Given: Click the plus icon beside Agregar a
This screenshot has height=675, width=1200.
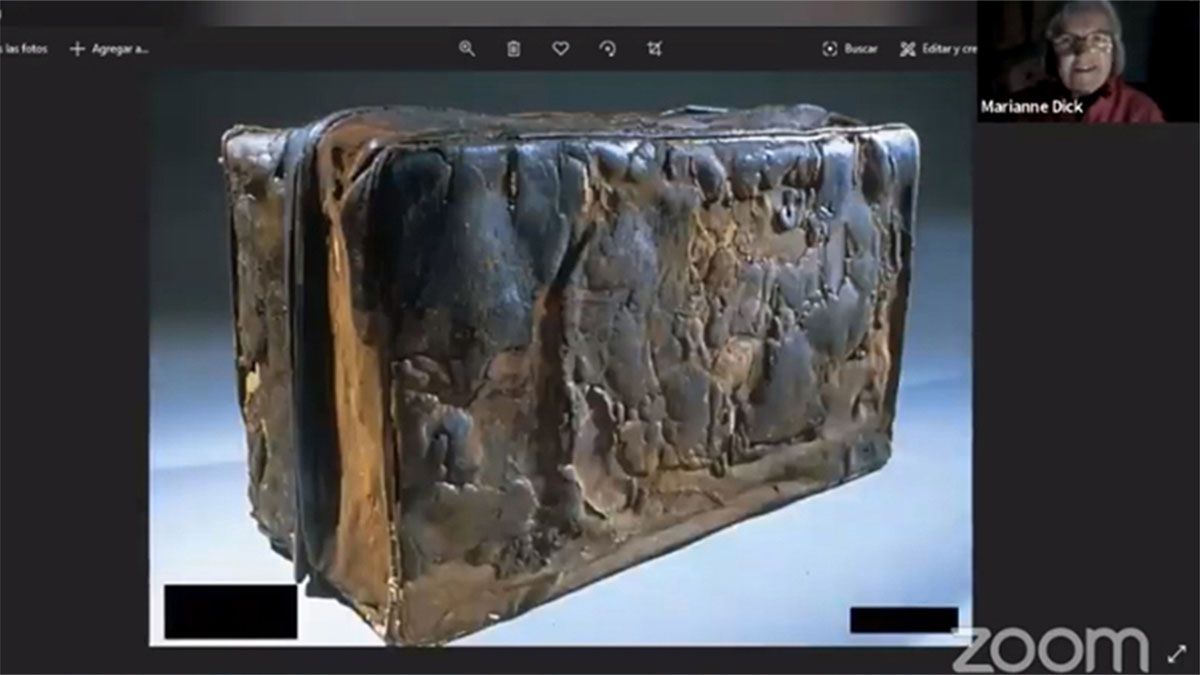Looking at the screenshot, I should [77, 49].
